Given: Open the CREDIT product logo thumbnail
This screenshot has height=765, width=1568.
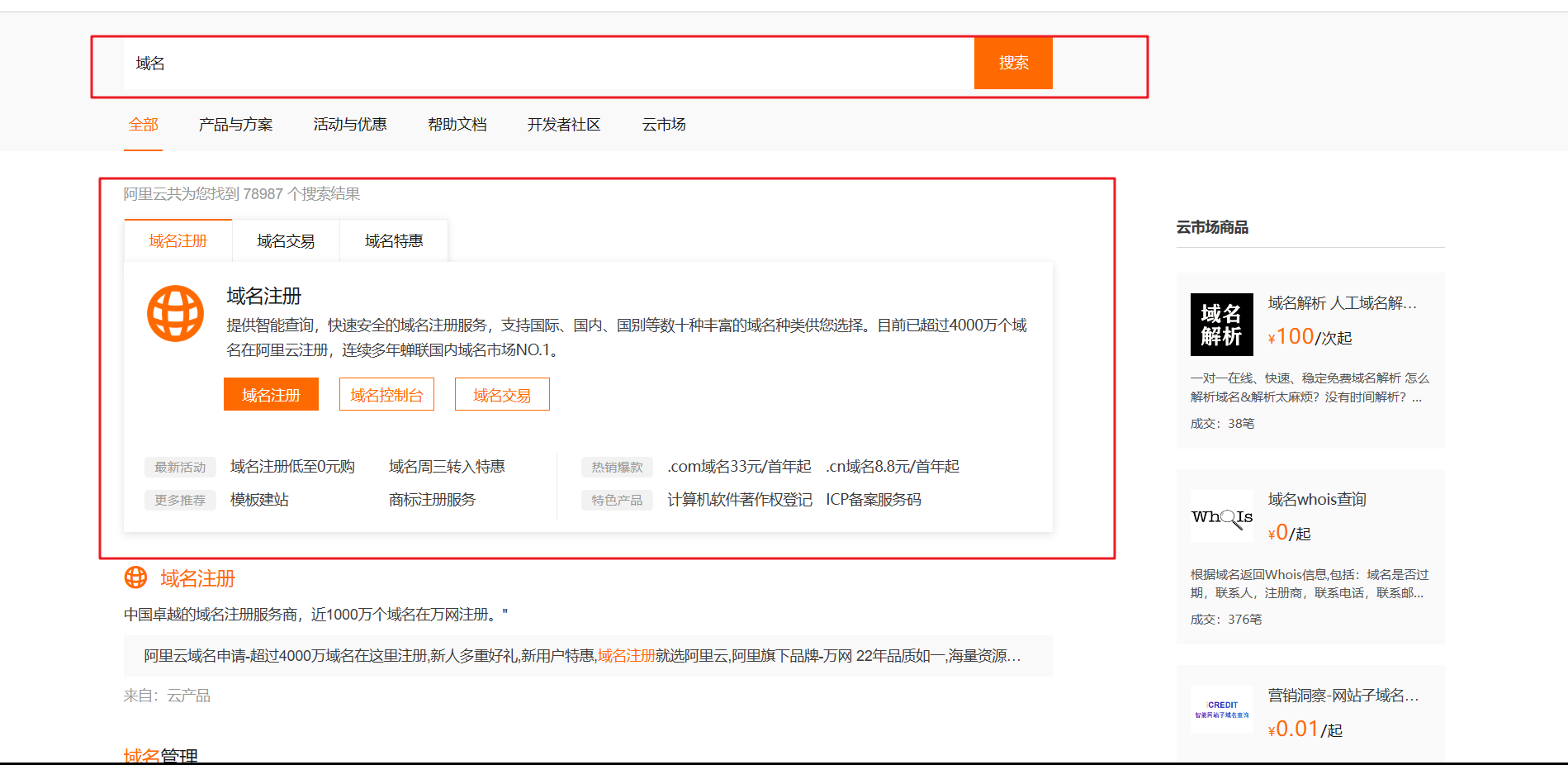Looking at the screenshot, I should pos(1221,709).
